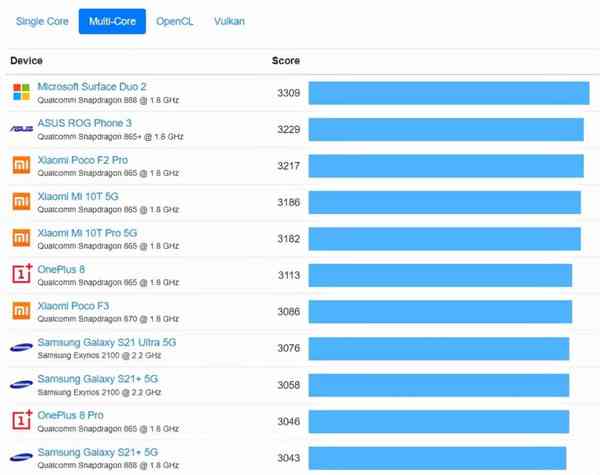Click the Xiaomi logo beside Mi 10T Pro 5G

tap(21, 238)
